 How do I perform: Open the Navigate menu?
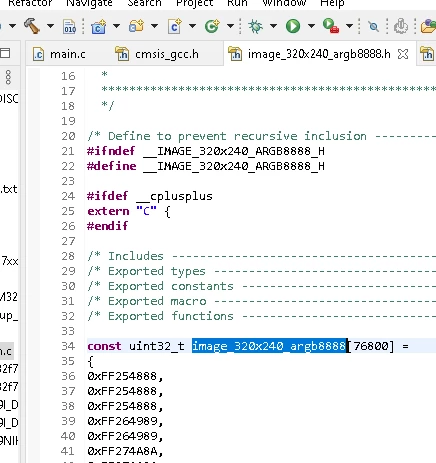[x=89, y=3]
